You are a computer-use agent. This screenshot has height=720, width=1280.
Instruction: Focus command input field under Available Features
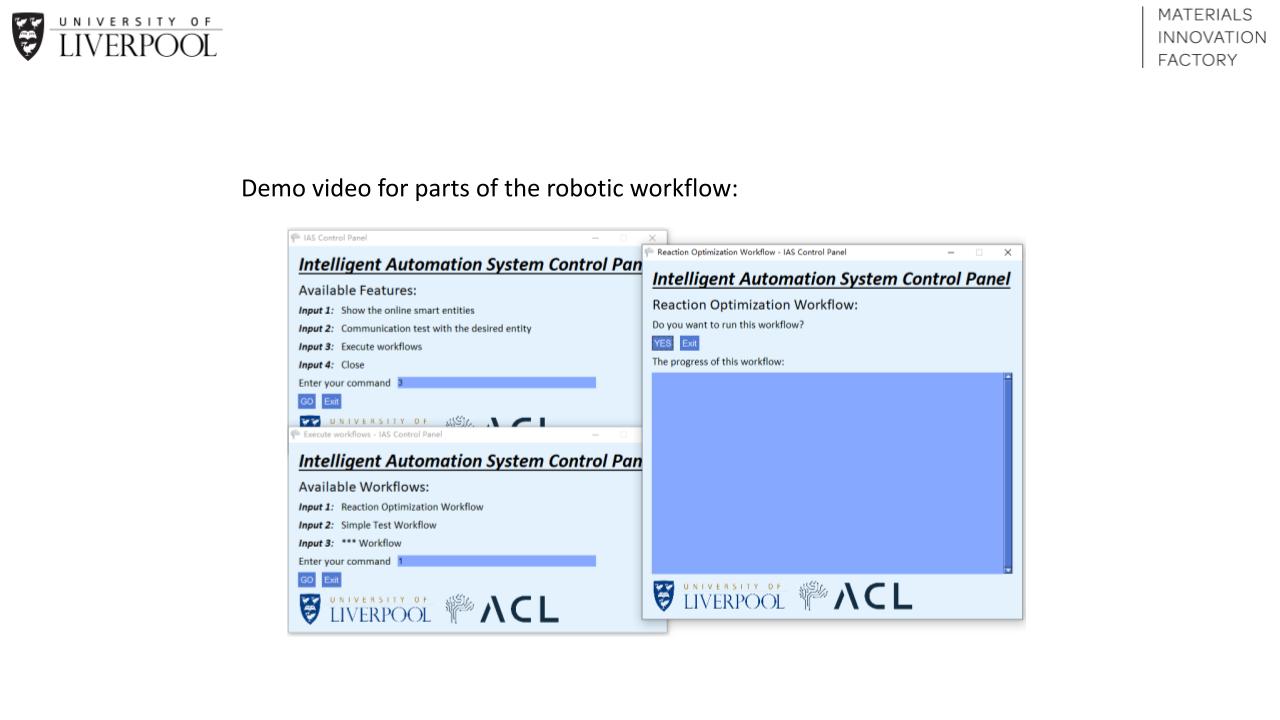[x=496, y=383]
